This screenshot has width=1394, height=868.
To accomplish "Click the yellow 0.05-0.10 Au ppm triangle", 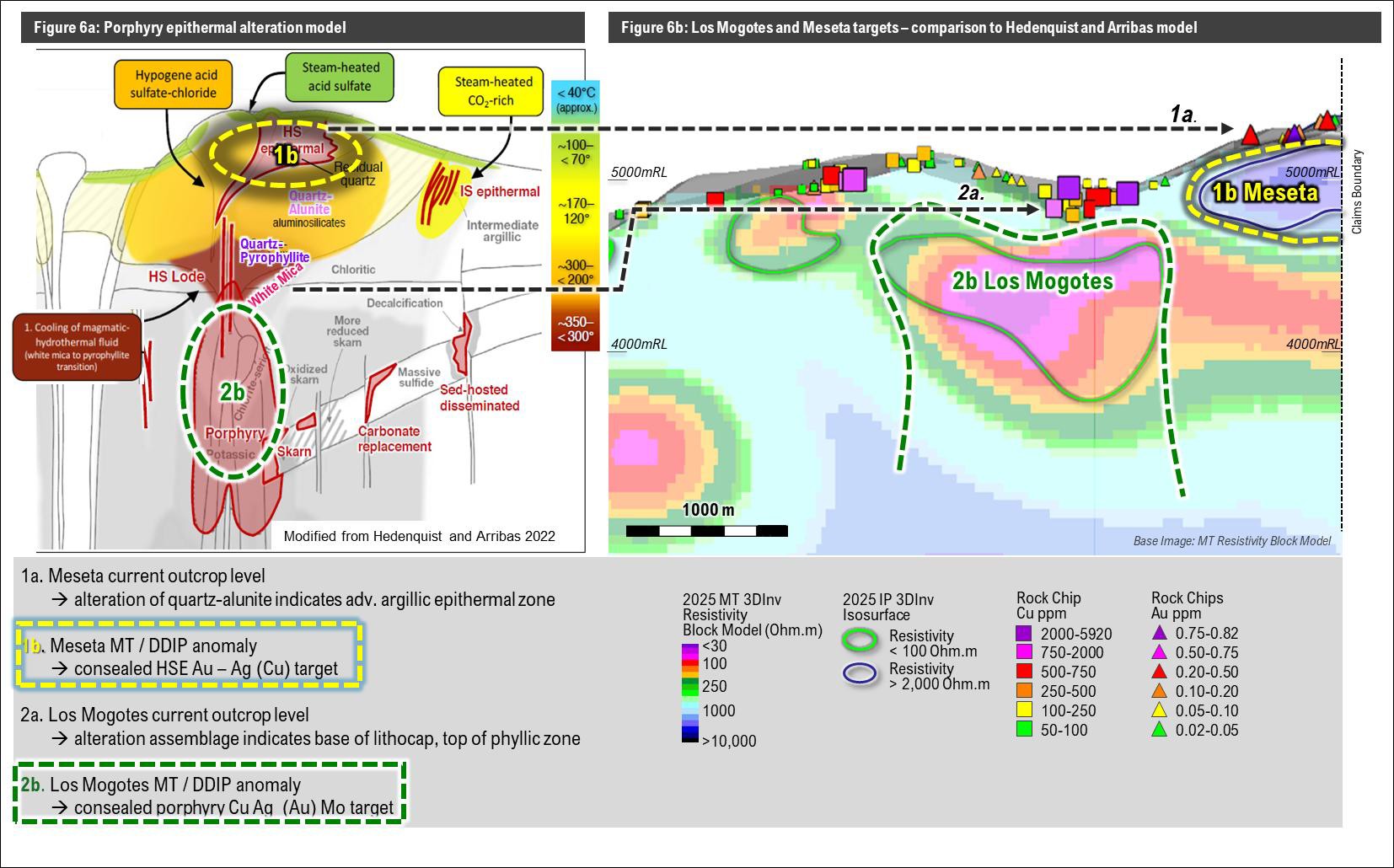I will coord(1160,710).
